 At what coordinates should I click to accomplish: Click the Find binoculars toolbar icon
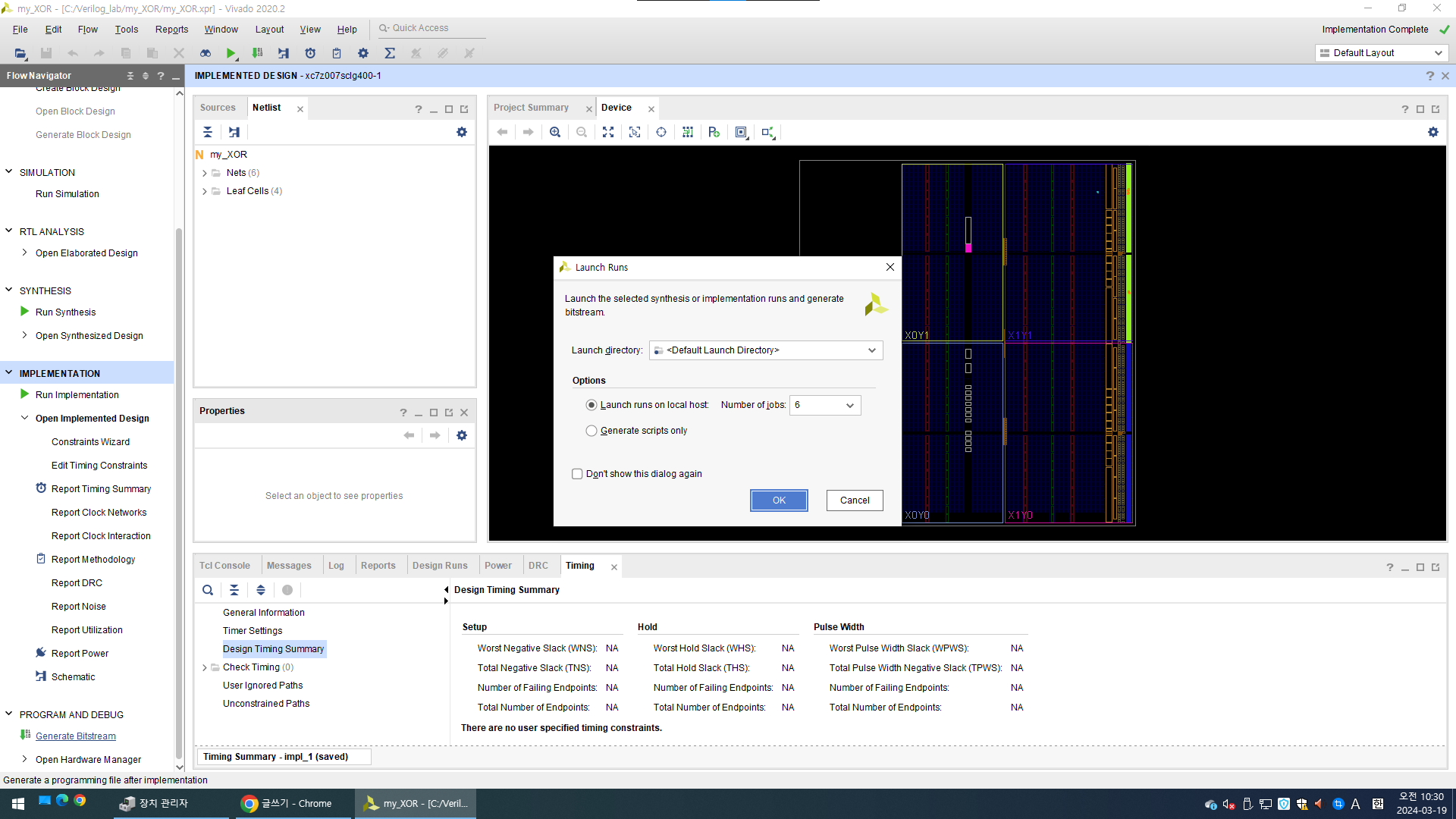point(206,53)
